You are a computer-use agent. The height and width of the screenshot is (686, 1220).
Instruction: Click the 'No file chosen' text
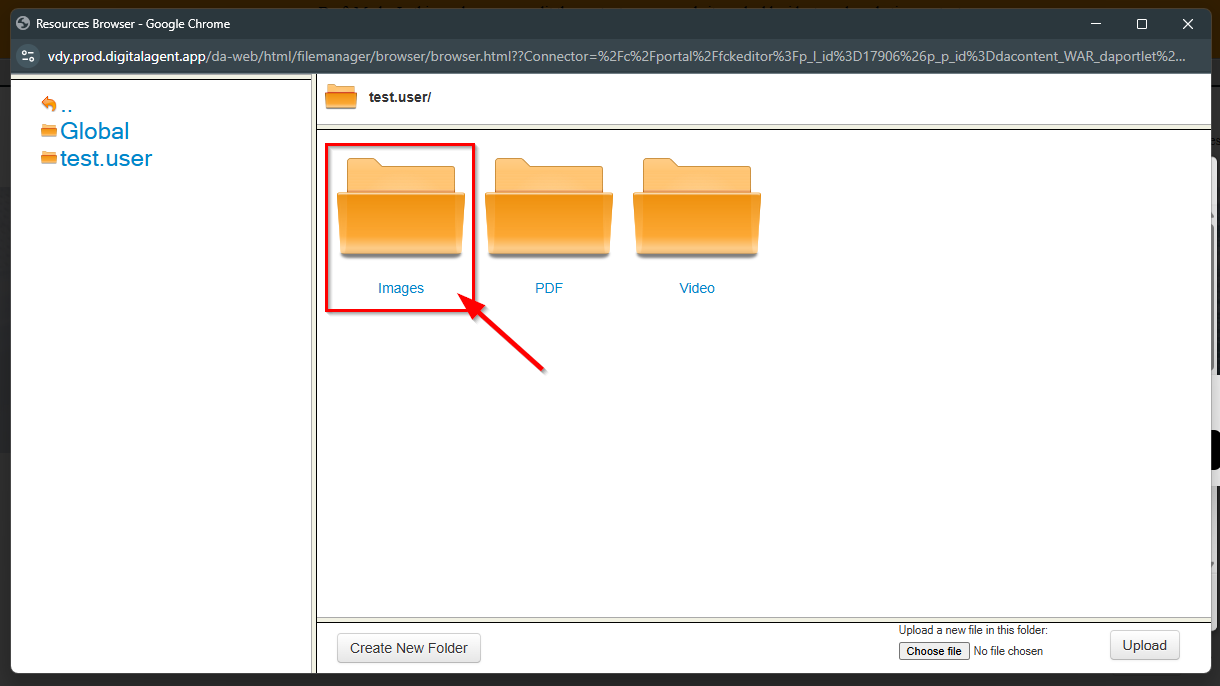click(1008, 651)
